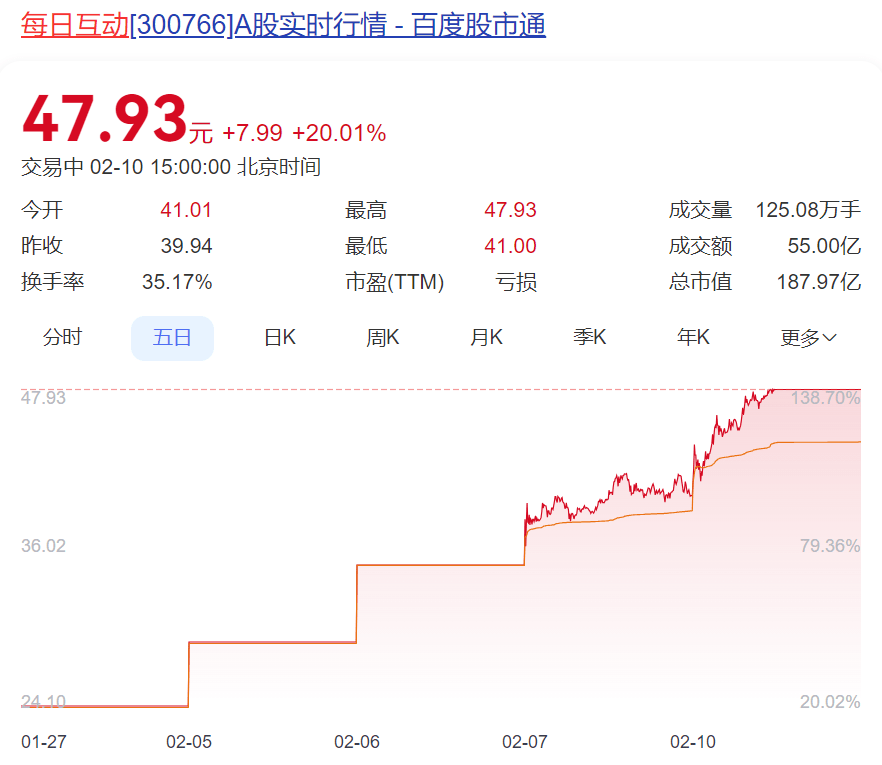
Task: Click the 24.10 price axis label
Action: (x=43, y=701)
